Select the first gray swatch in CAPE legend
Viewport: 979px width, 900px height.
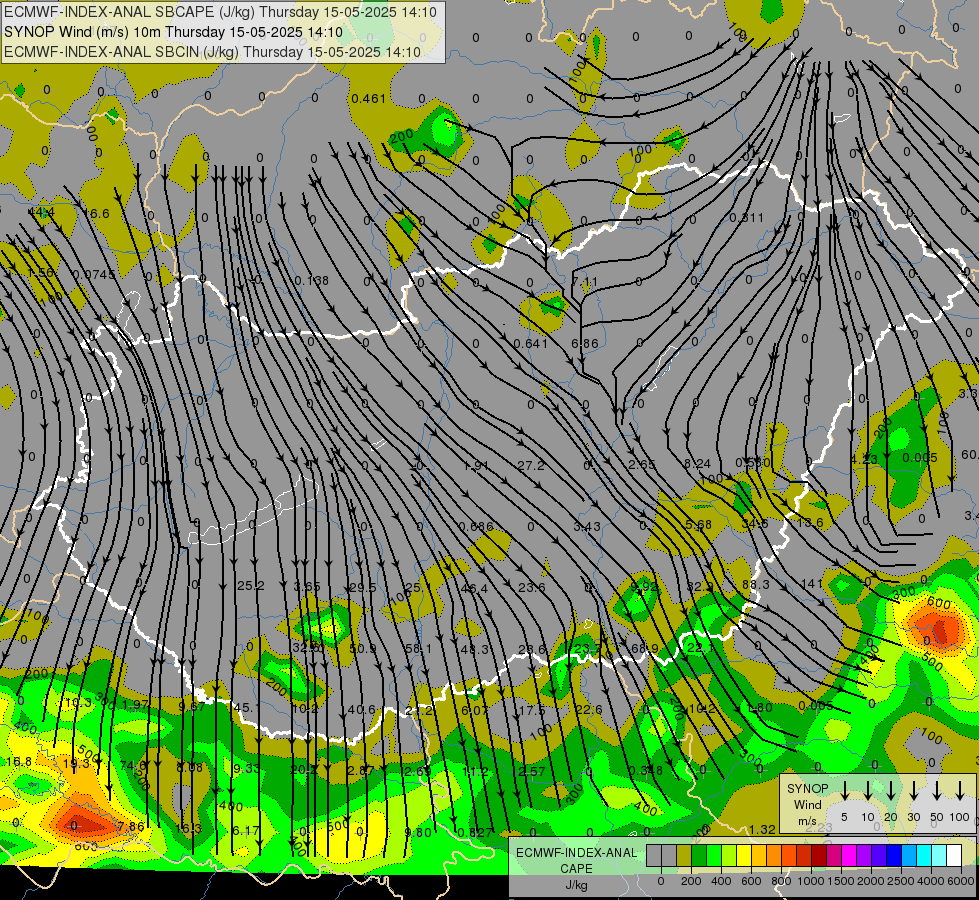pos(654,856)
